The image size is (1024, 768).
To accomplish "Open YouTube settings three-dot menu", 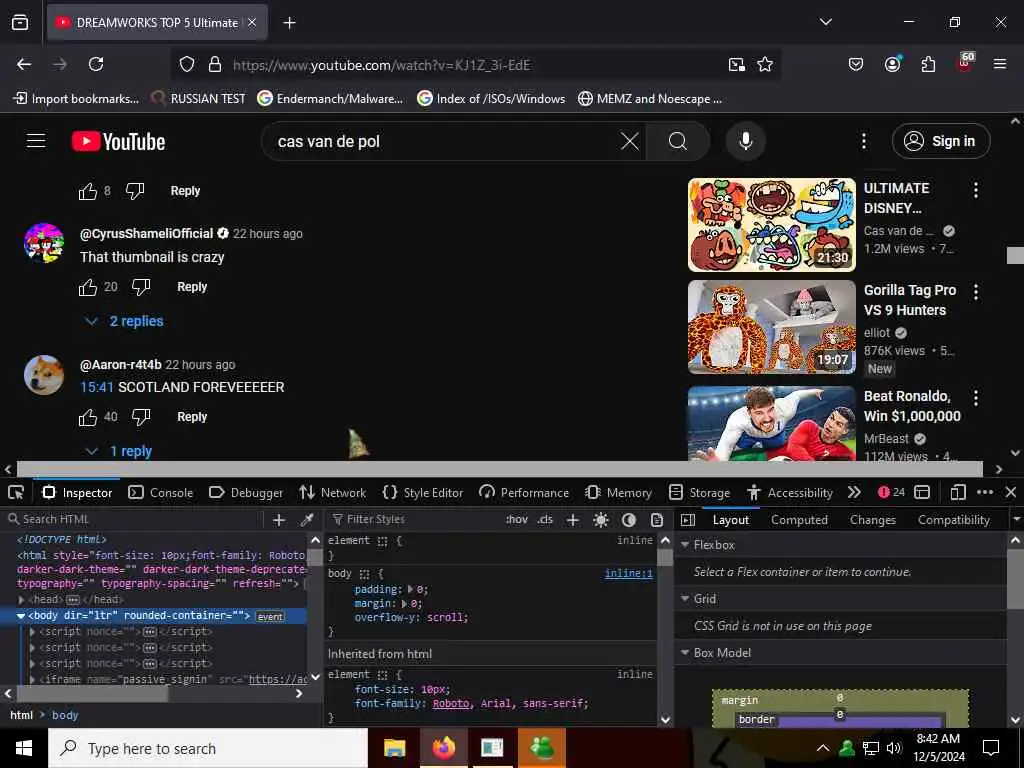I will pos(863,141).
